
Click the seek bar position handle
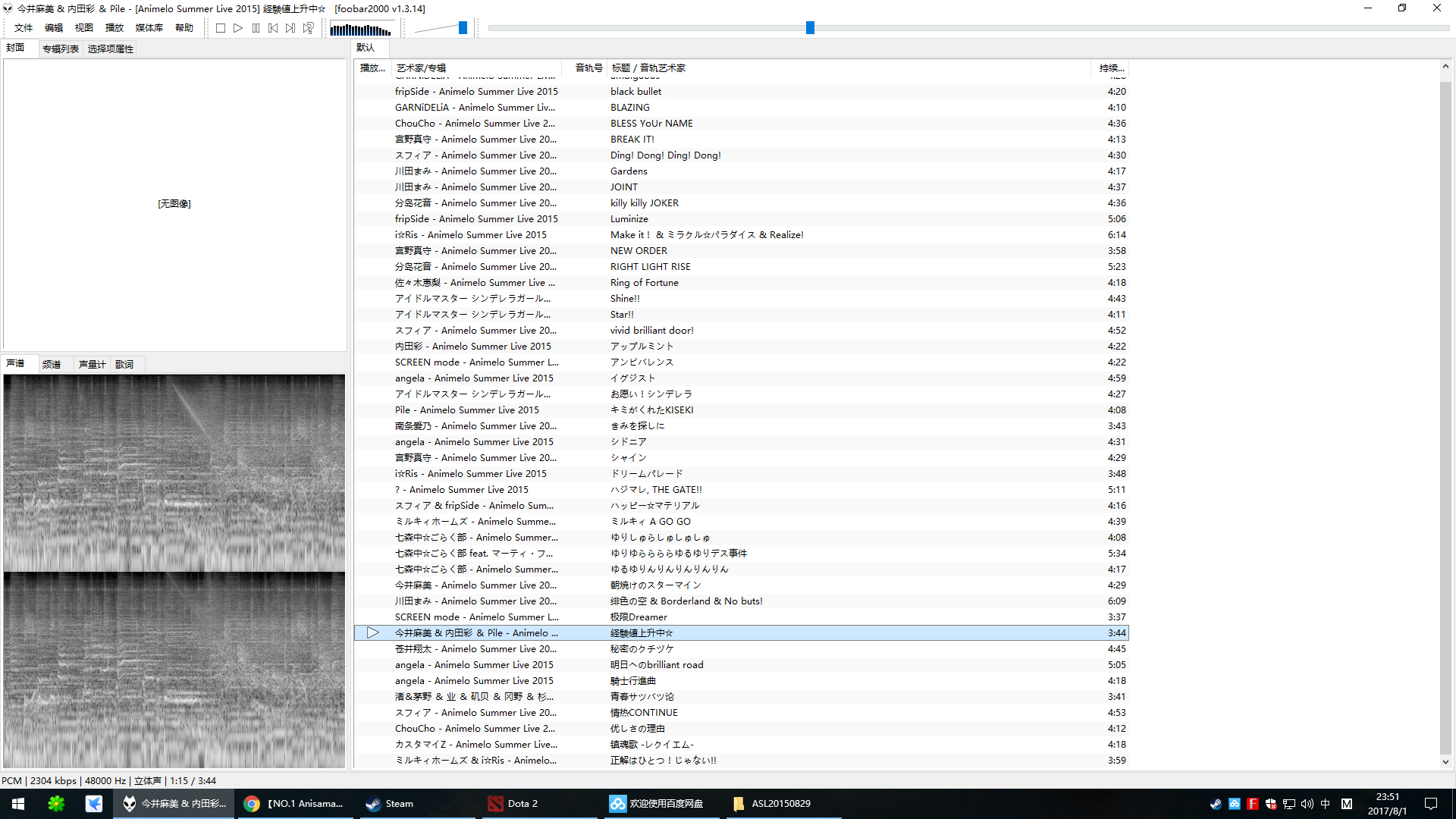pyautogui.click(x=810, y=28)
